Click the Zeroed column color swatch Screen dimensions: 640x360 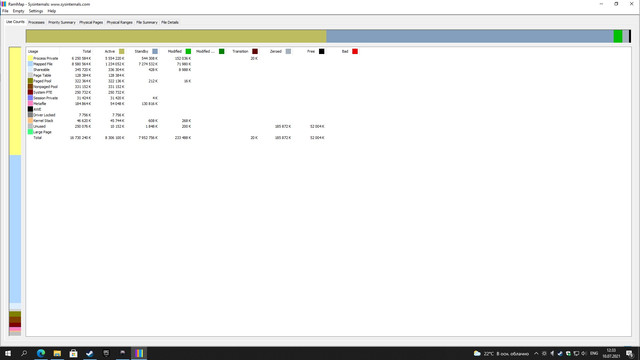pos(288,51)
